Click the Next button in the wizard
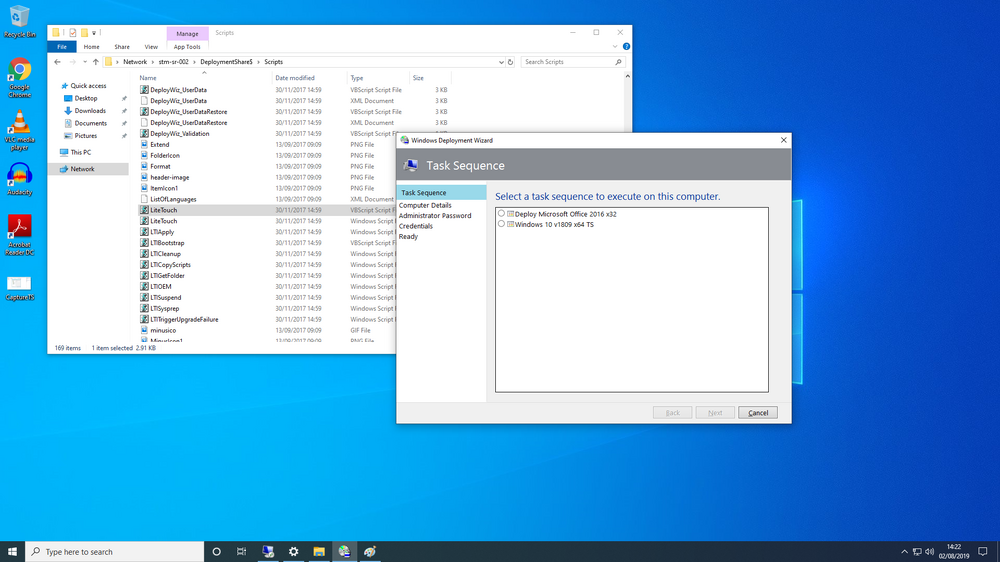 (715, 413)
